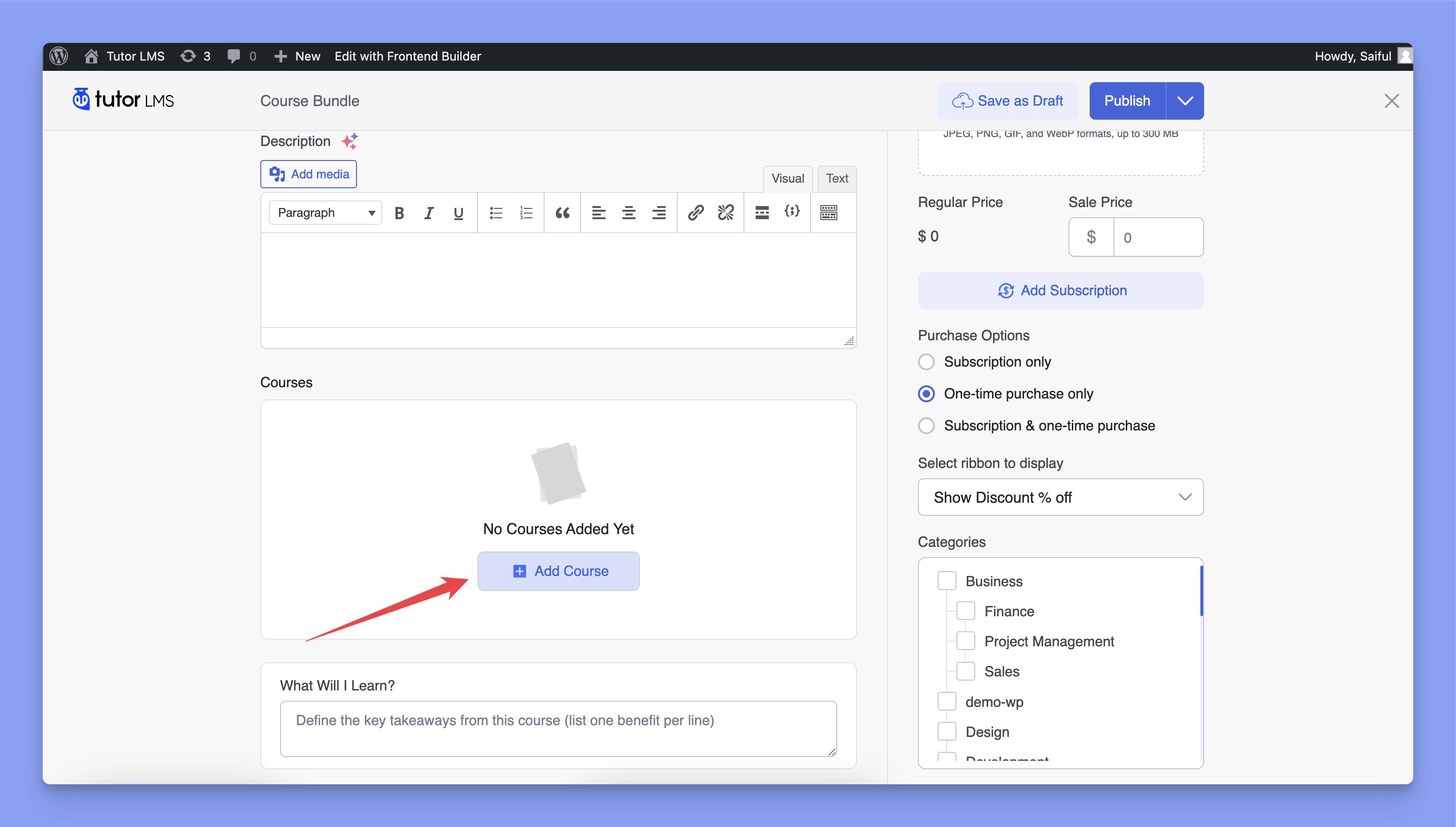Click the AI sparkle icon beside Description
The image size is (1456, 827).
[349, 141]
